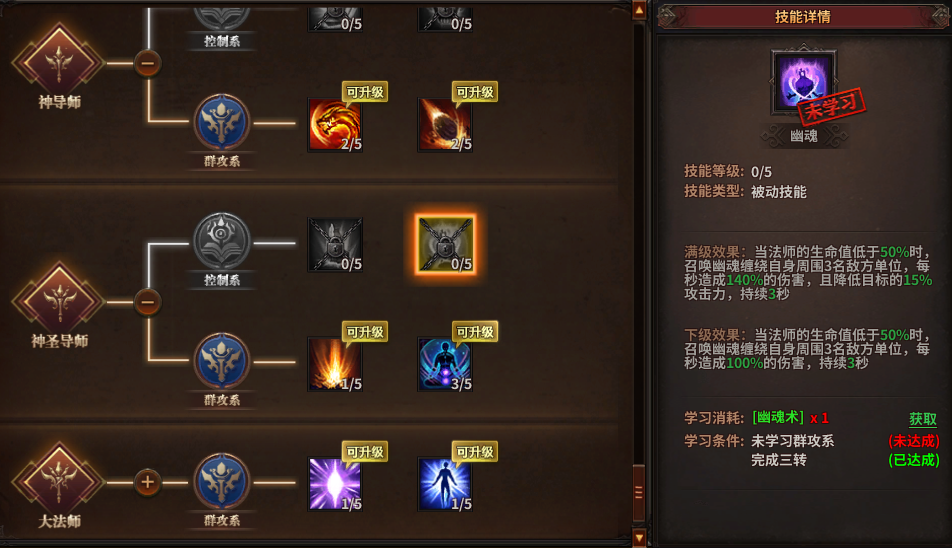Select 大法师 群攻系 category node
This screenshot has width=952, height=548.
pyautogui.click(x=222, y=481)
